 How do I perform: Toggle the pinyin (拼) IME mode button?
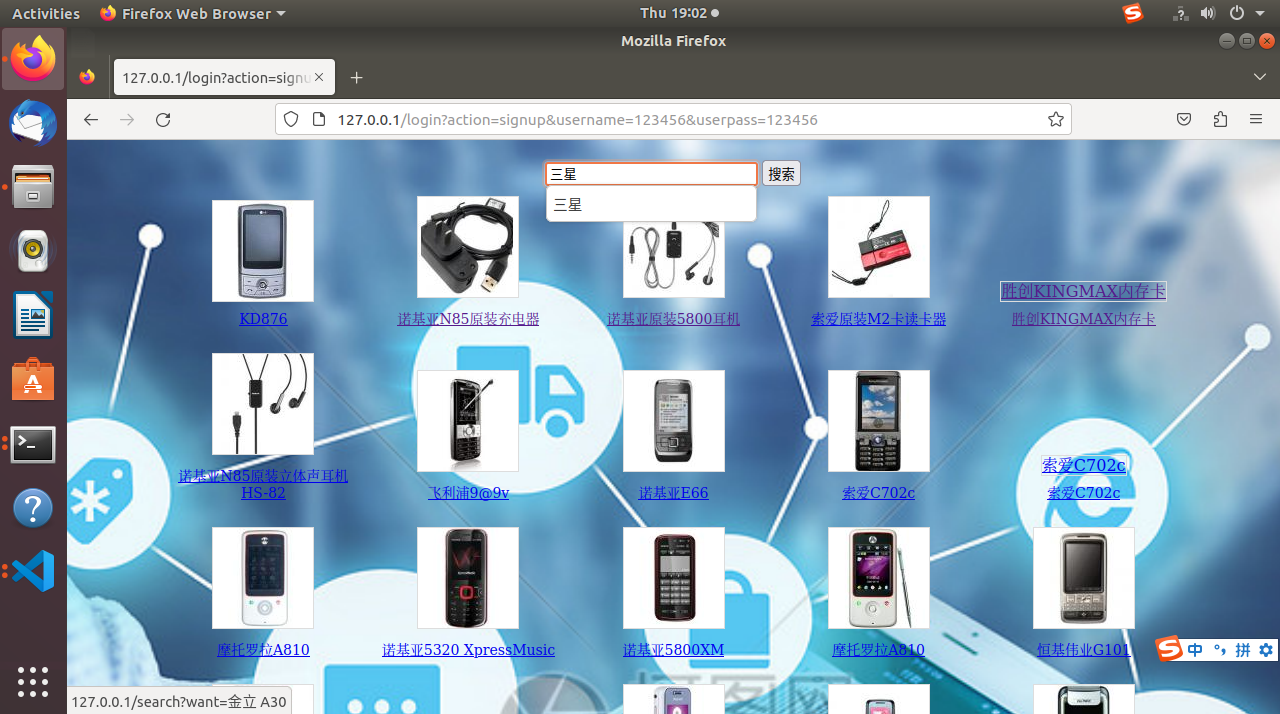(x=1243, y=650)
